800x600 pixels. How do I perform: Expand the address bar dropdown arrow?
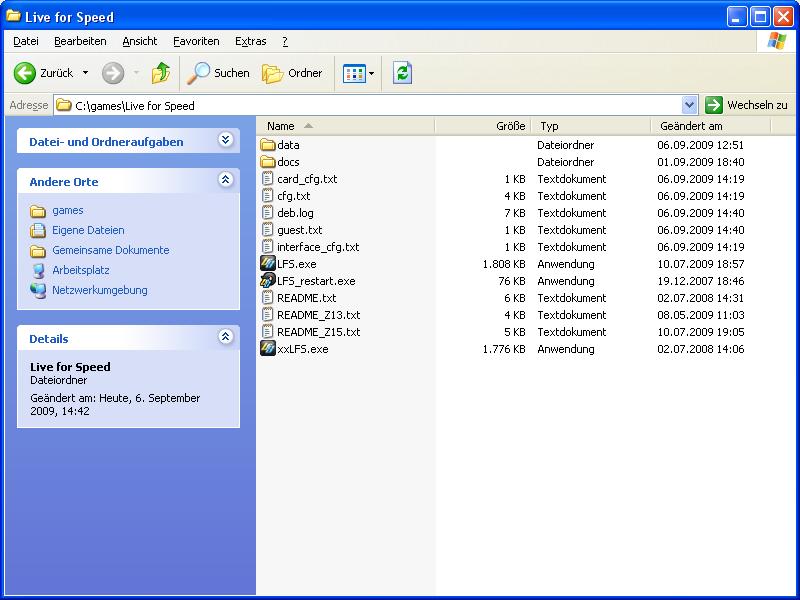(689, 106)
